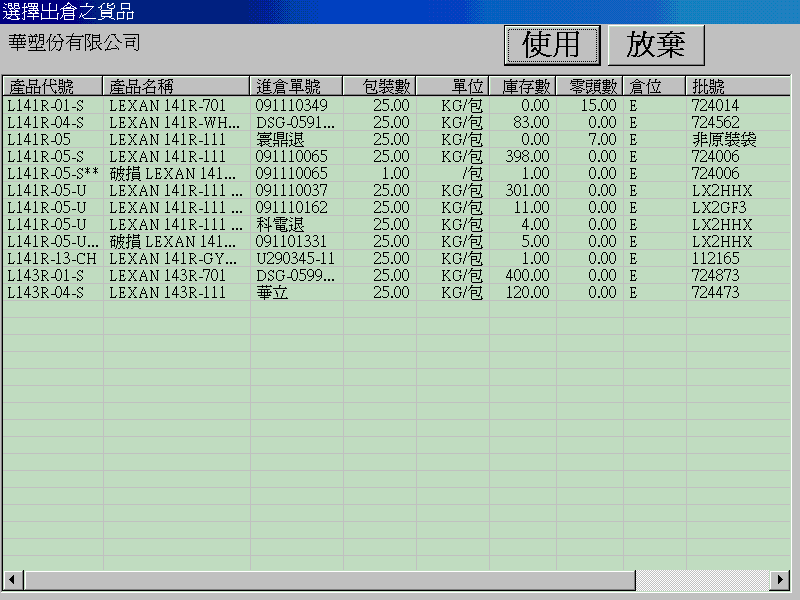
Task: Click package count 1.00 in L141R-05-S** row
Action: (x=395, y=173)
